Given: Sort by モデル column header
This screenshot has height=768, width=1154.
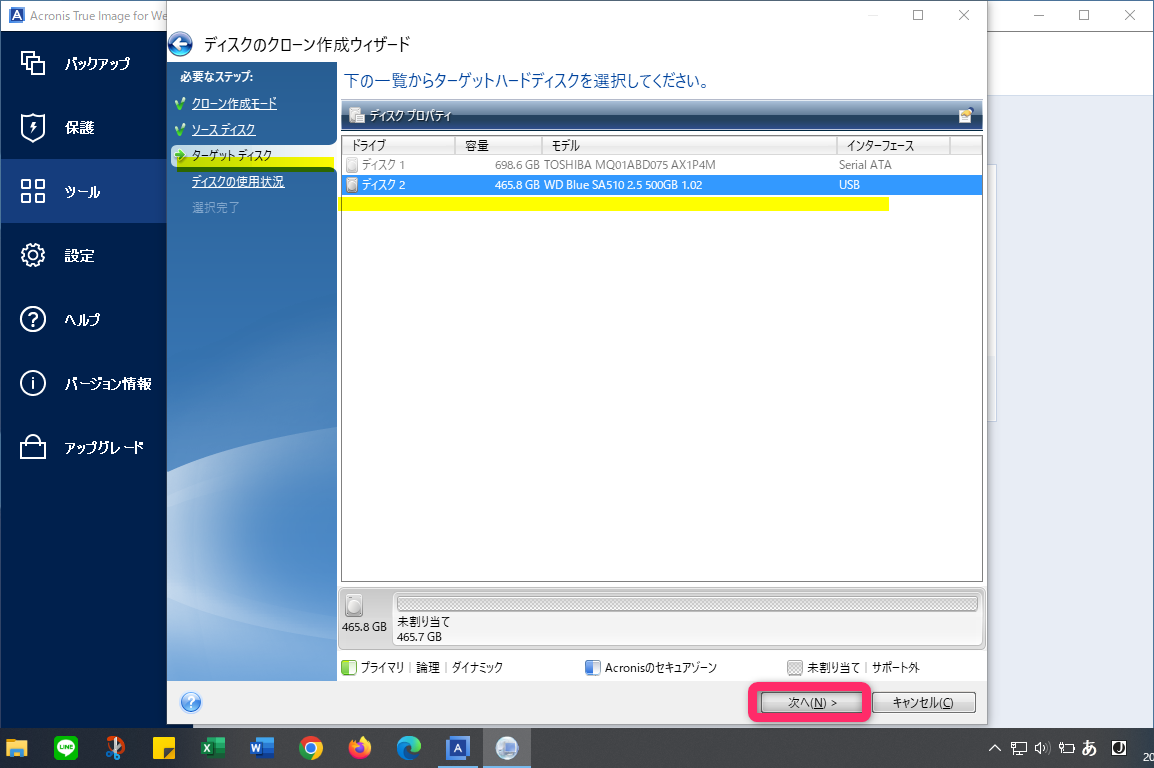Looking at the screenshot, I should coord(689,145).
